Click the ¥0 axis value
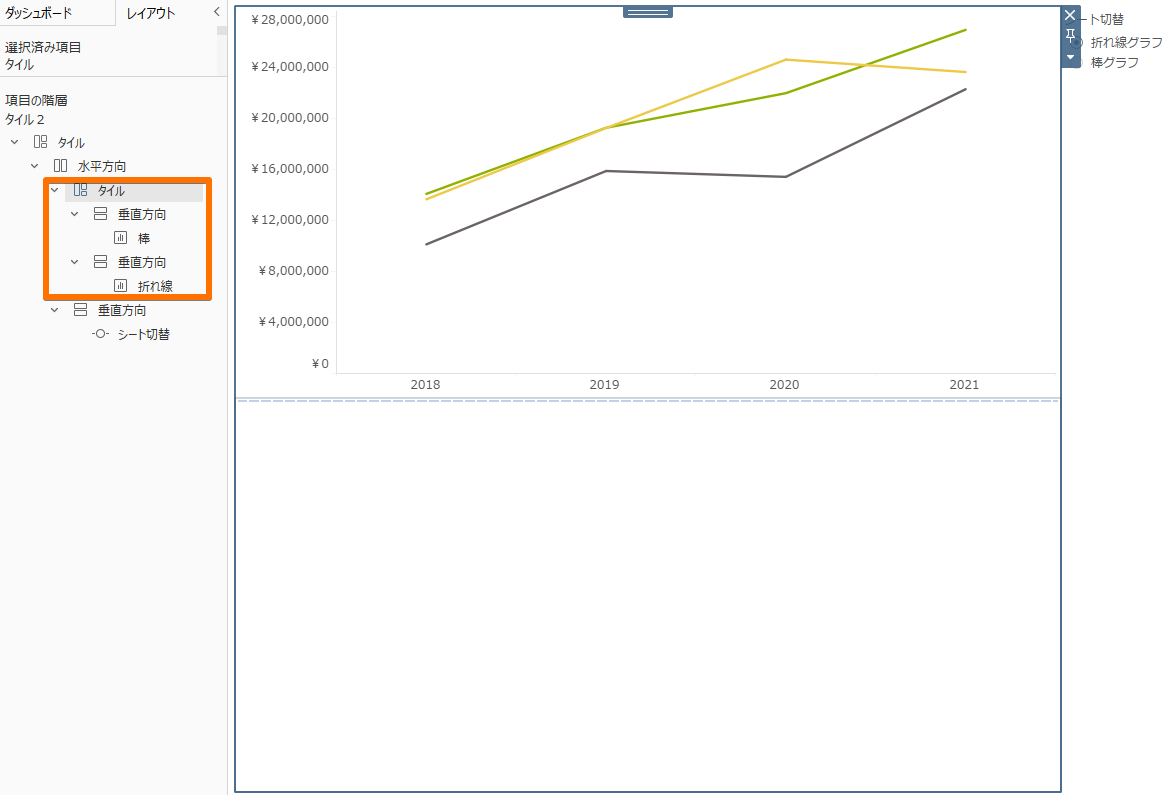 [x=320, y=364]
